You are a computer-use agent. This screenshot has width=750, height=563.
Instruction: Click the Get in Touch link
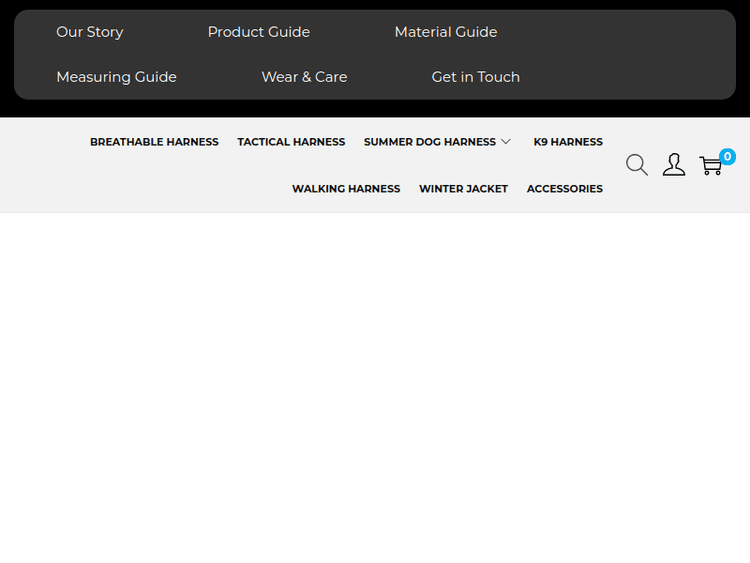(x=476, y=77)
